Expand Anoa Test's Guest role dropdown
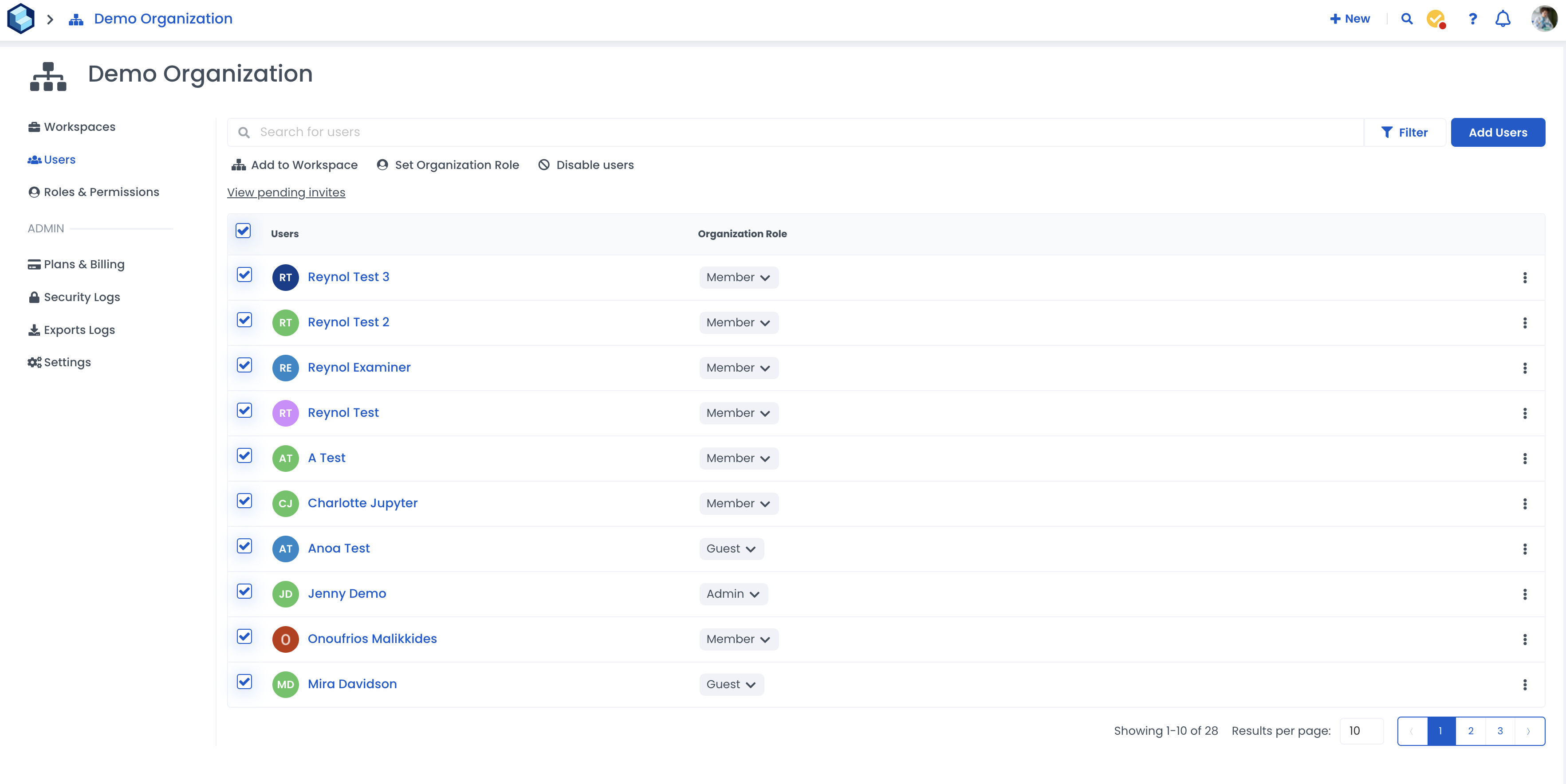Viewport: 1566px width, 784px height. tap(731, 548)
